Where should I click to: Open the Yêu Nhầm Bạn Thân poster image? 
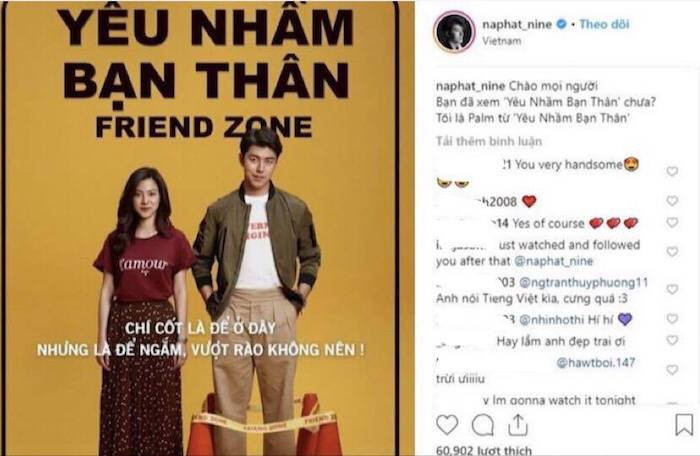[206, 228]
